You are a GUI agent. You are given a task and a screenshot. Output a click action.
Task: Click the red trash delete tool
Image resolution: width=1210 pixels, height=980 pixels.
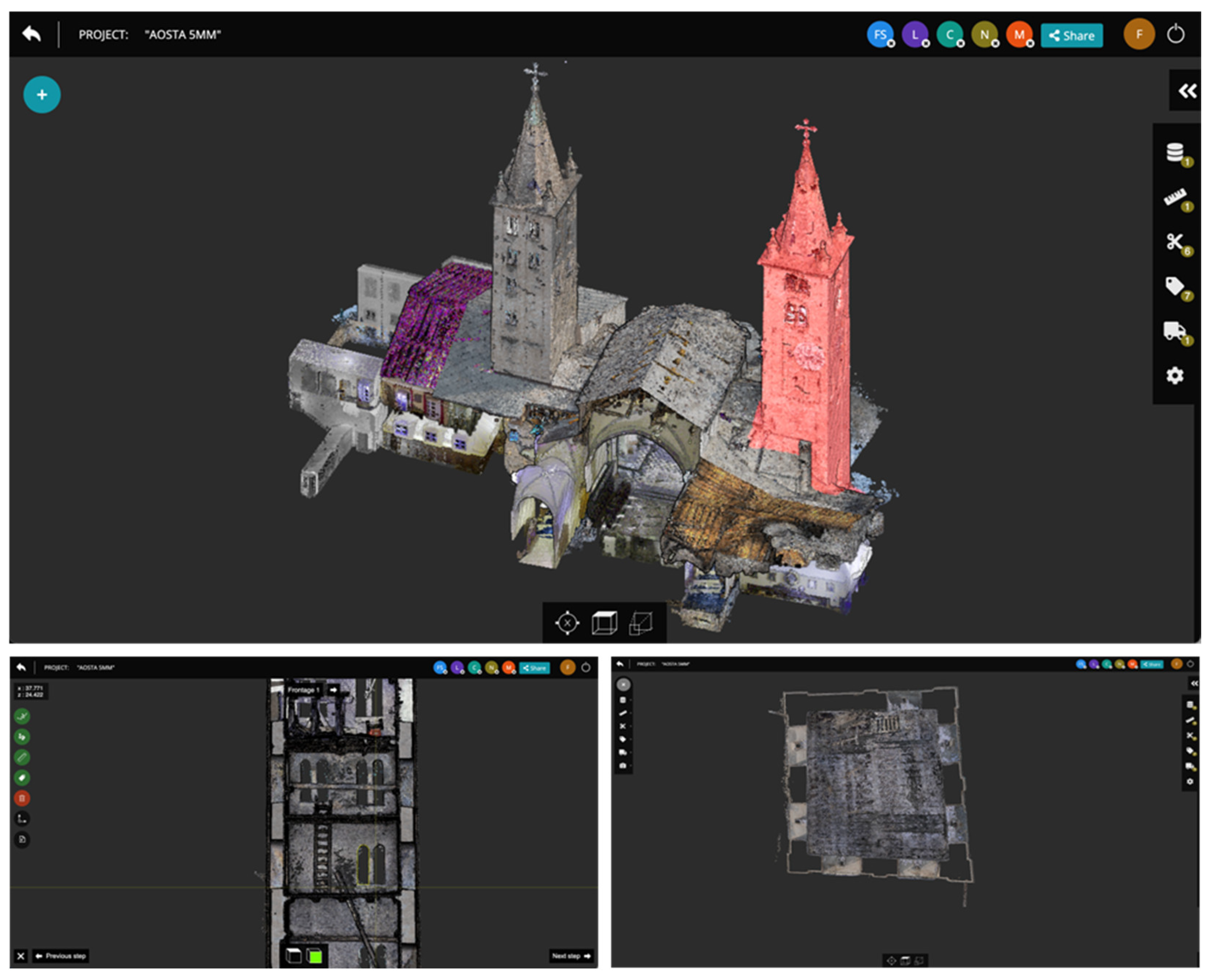22,798
